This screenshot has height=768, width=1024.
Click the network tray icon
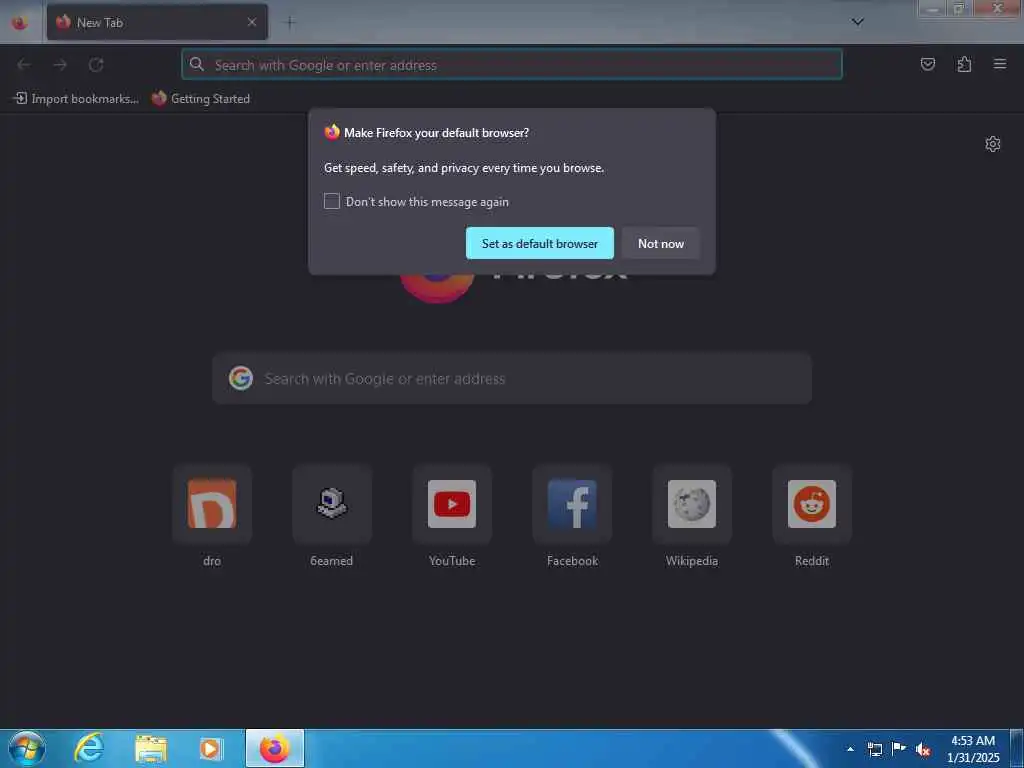coord(874,749)
